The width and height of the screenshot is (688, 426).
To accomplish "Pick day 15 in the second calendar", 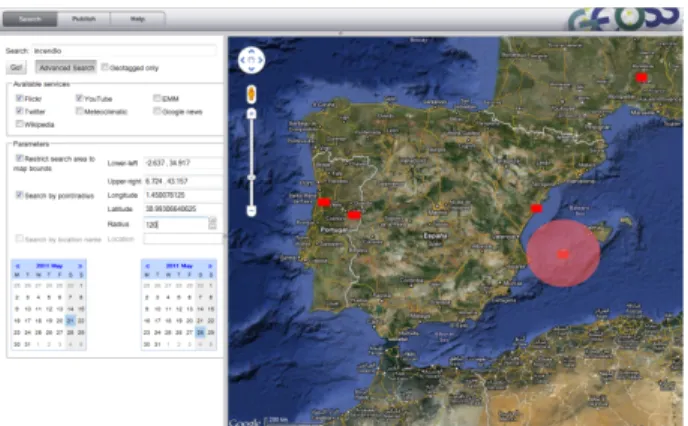I will click(x=211, y=309).
